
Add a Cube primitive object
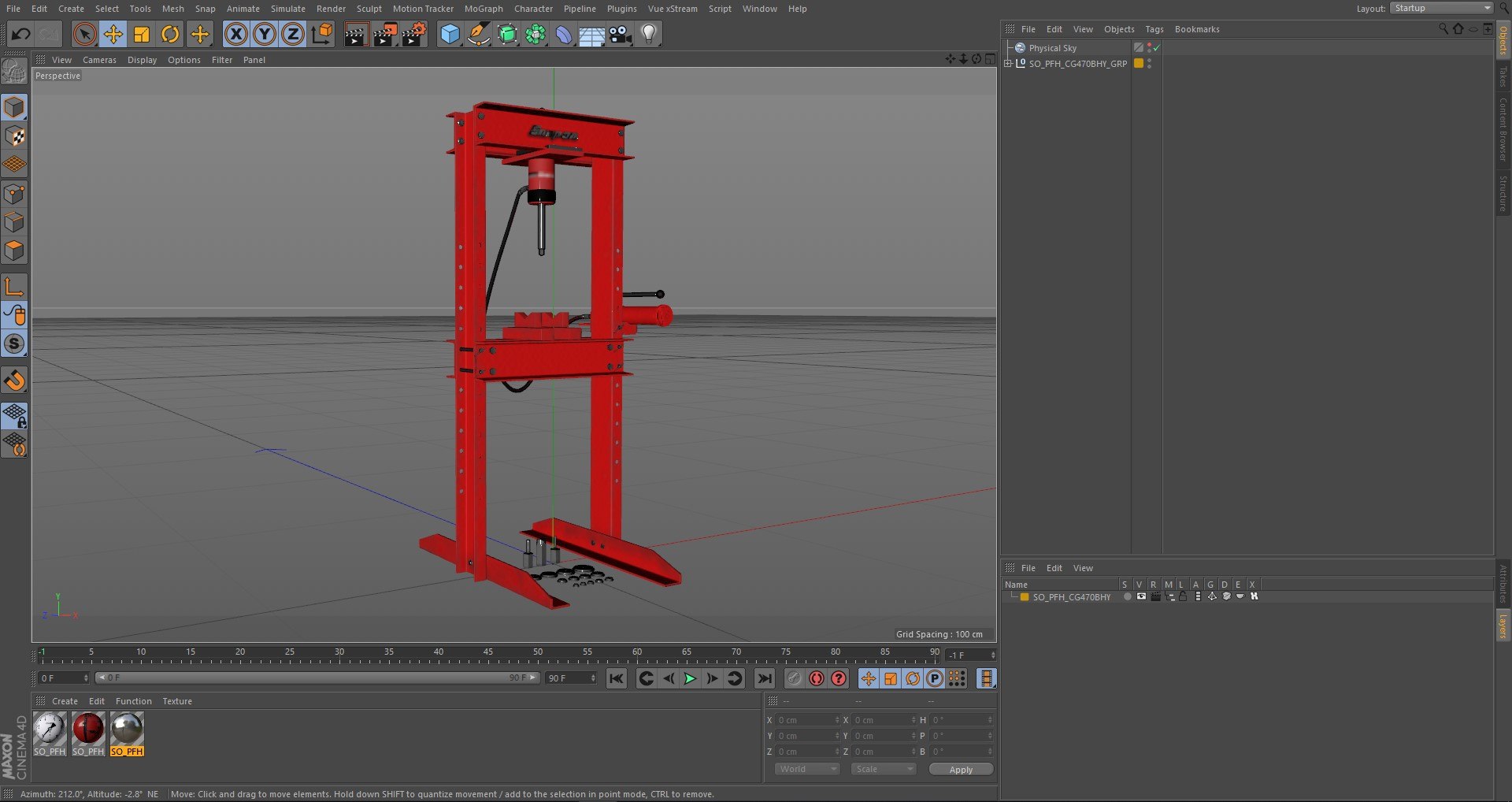click(450, 34)
